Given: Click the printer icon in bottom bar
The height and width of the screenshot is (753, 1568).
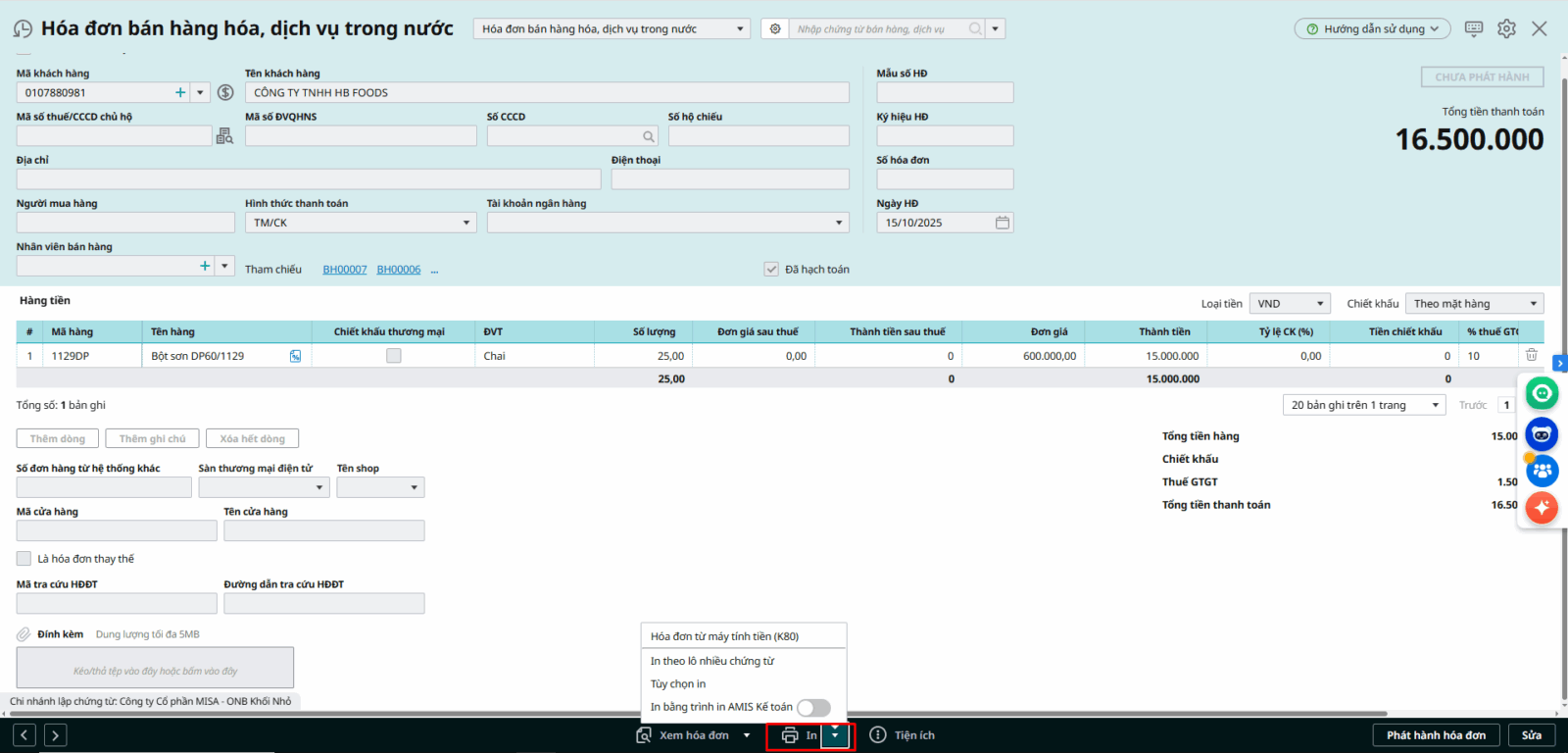Looking at the screenshot, I should coord(790,735).
